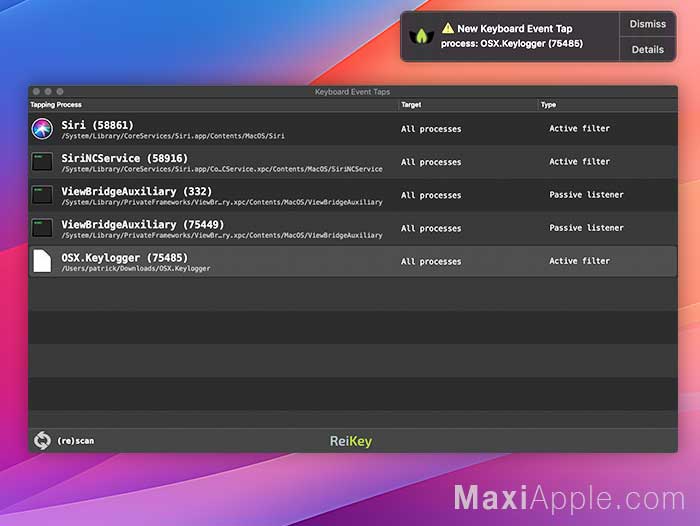The height and width of the screenshot is (526, 700).
Task: Select the Siri (58861) process name
Action: click(x=97, y=125)
